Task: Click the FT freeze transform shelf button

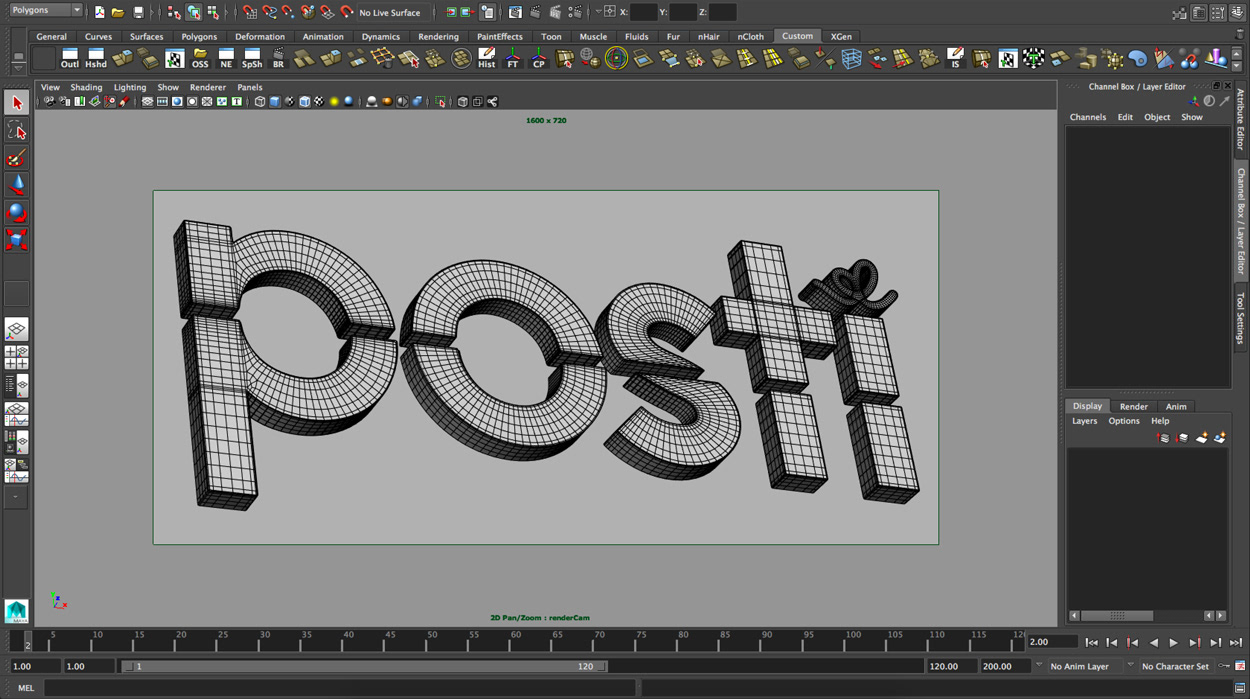Action: (513, 59)
